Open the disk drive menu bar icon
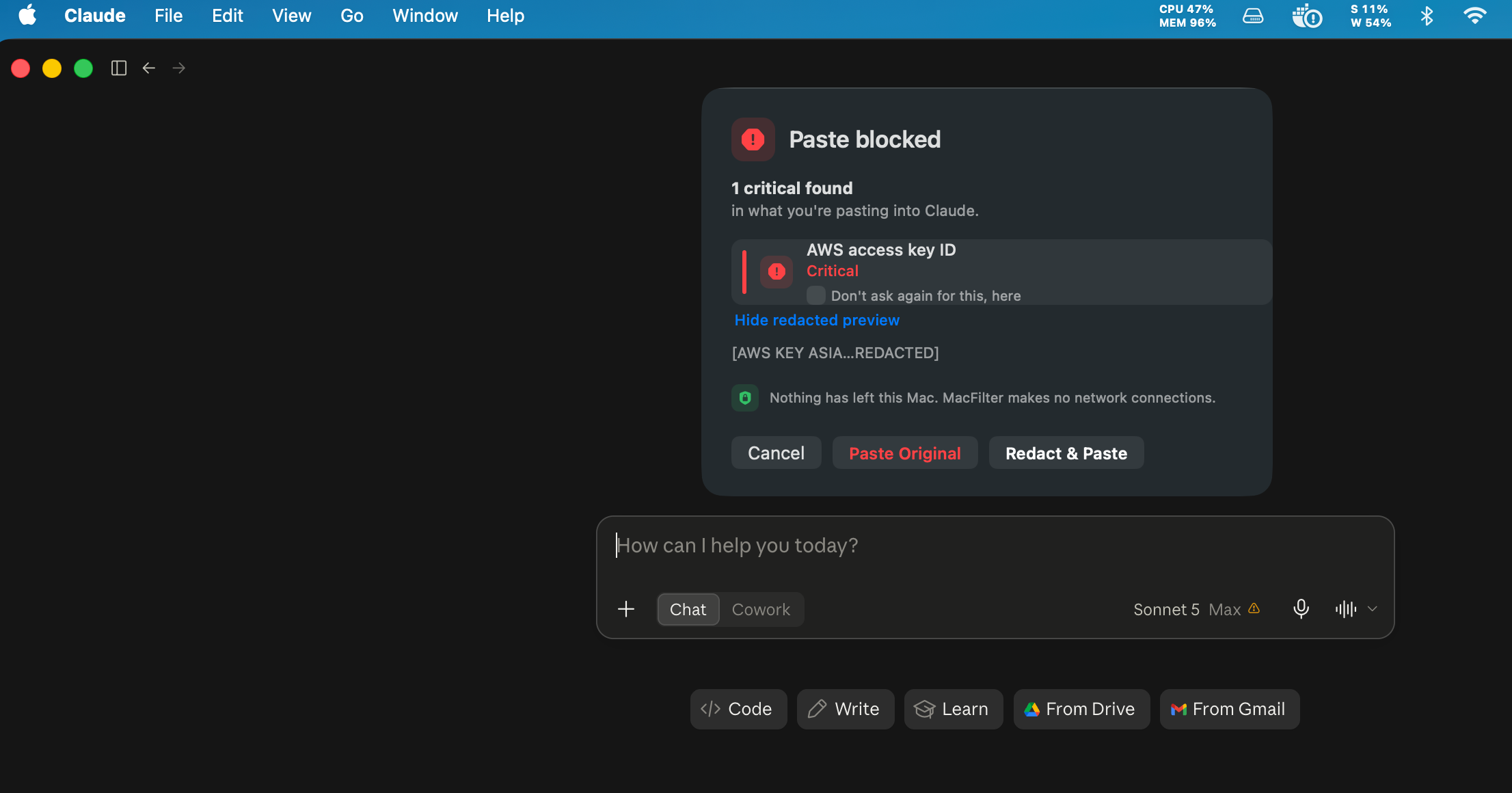The image size is (1512, 793). 1253,16
